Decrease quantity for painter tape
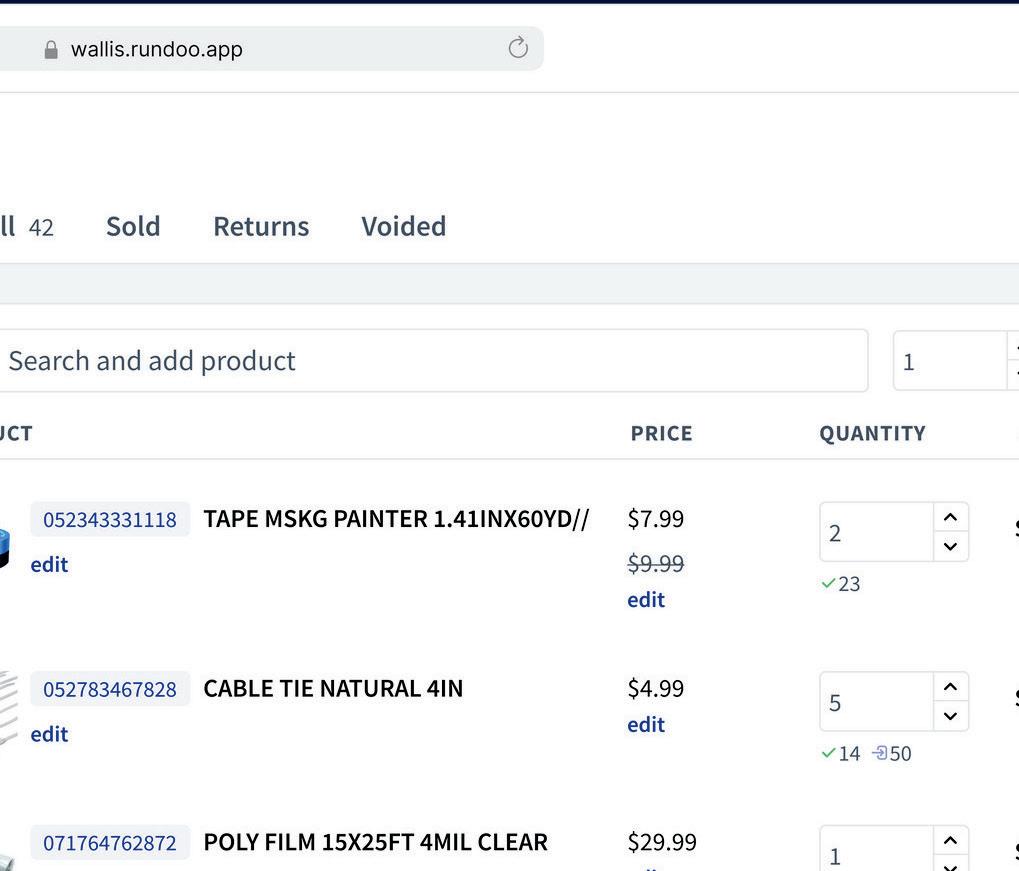Image resolution: width=1019 pixels, height=871 pixels. click(950, 546)
